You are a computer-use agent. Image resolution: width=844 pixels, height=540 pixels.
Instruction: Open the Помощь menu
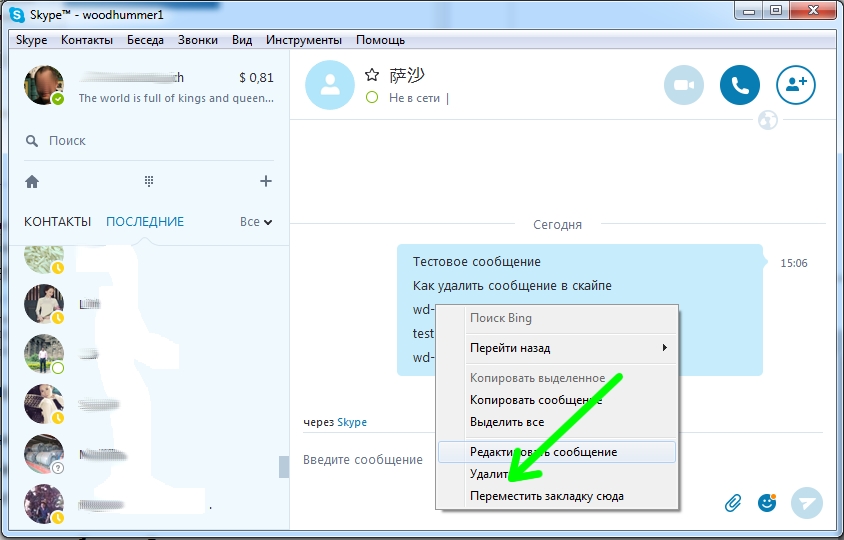click(380, 40)
